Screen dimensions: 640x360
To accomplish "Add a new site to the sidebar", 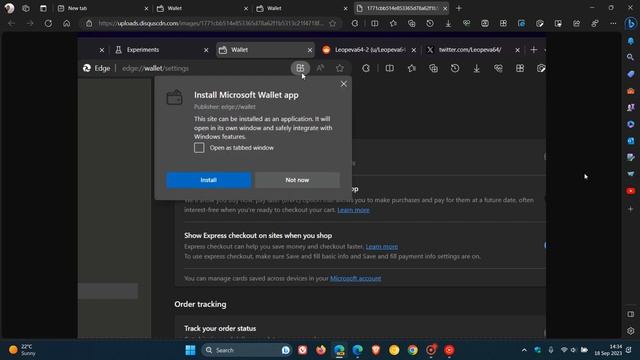I will pos(631,209).
